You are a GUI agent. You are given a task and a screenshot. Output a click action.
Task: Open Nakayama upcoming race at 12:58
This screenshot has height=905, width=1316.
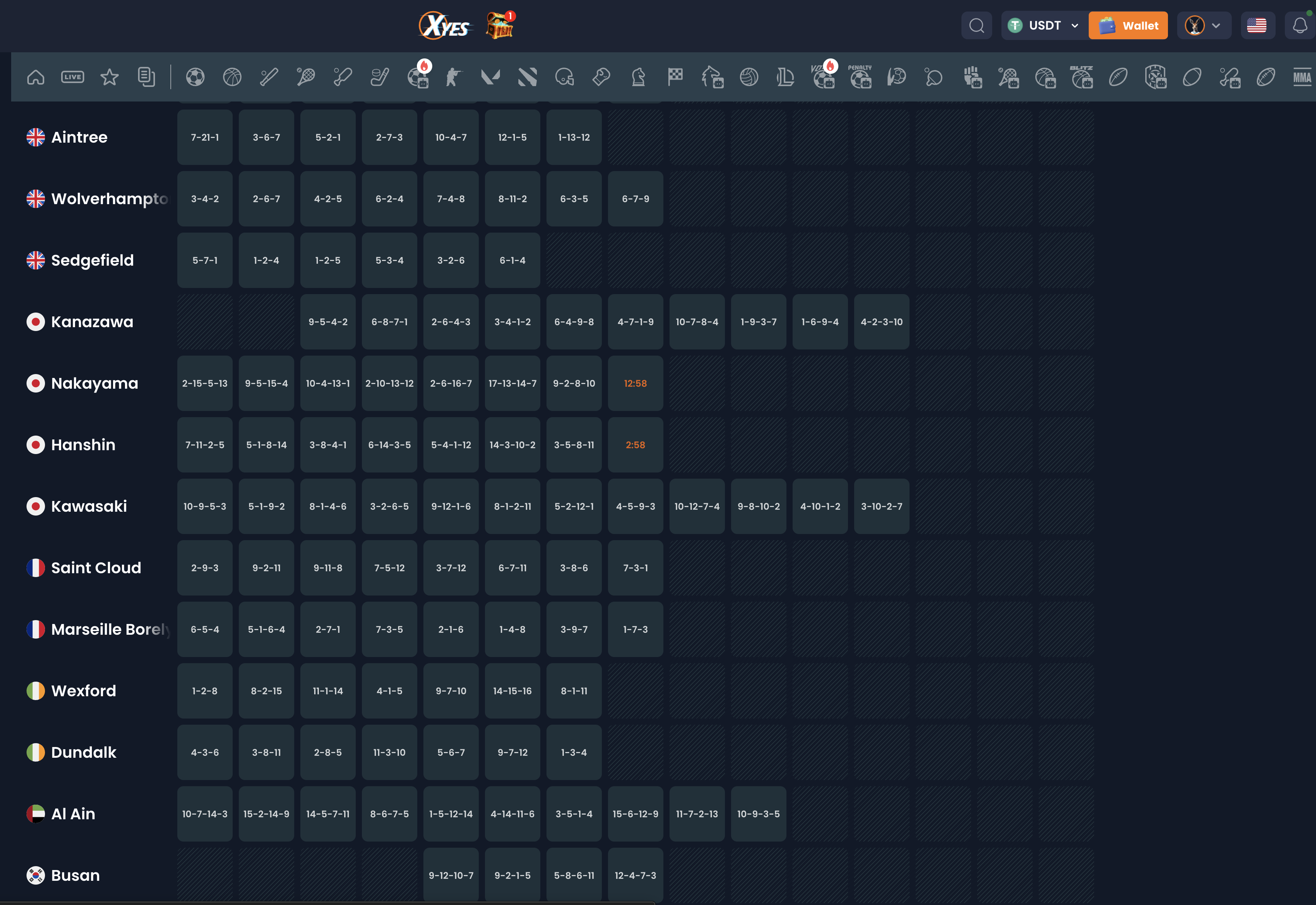click(x=635, y=383)
